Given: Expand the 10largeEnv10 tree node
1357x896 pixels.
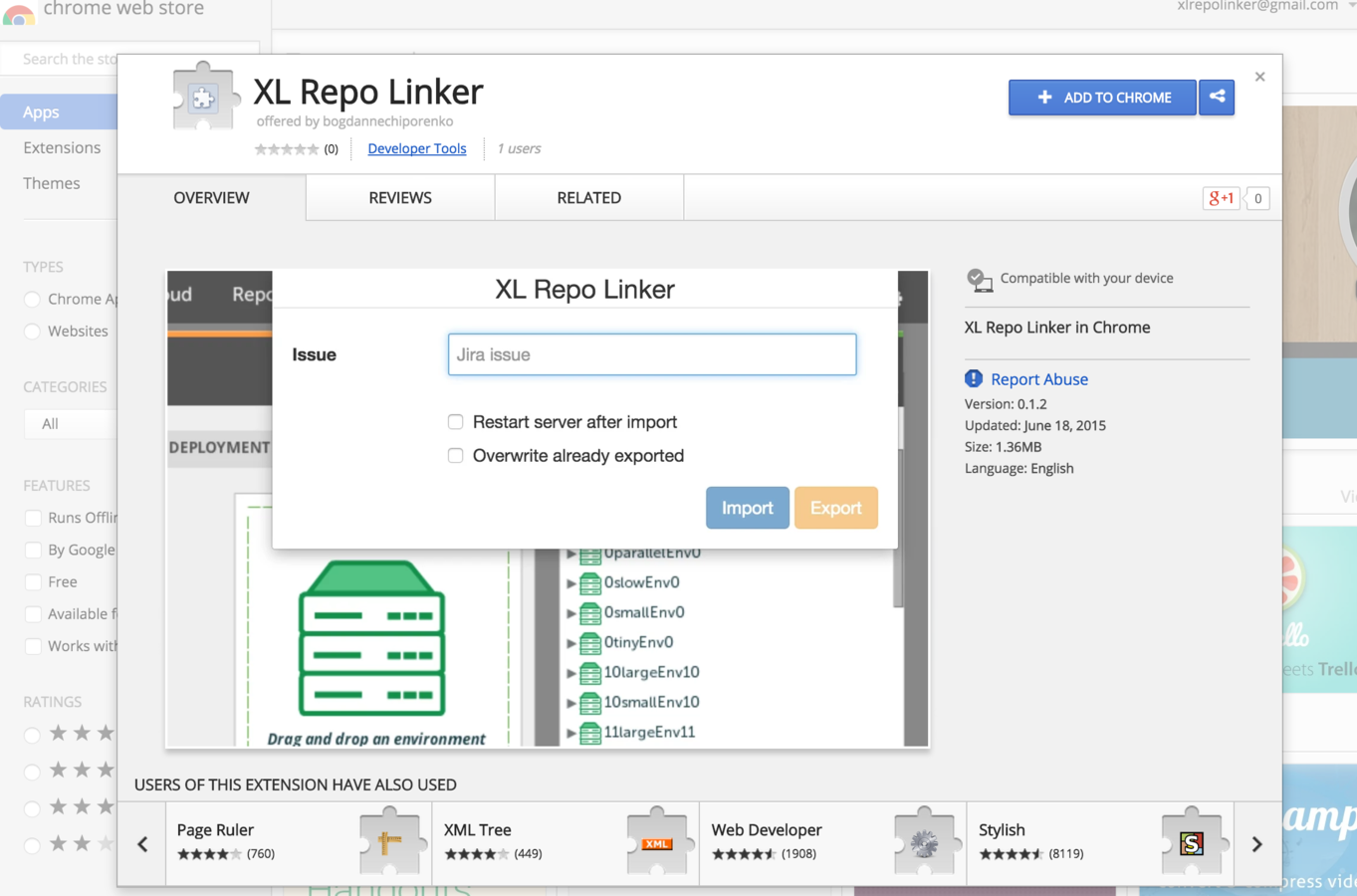Looking at the screenshot, I should pyautogui.click(x=571, y=673).
